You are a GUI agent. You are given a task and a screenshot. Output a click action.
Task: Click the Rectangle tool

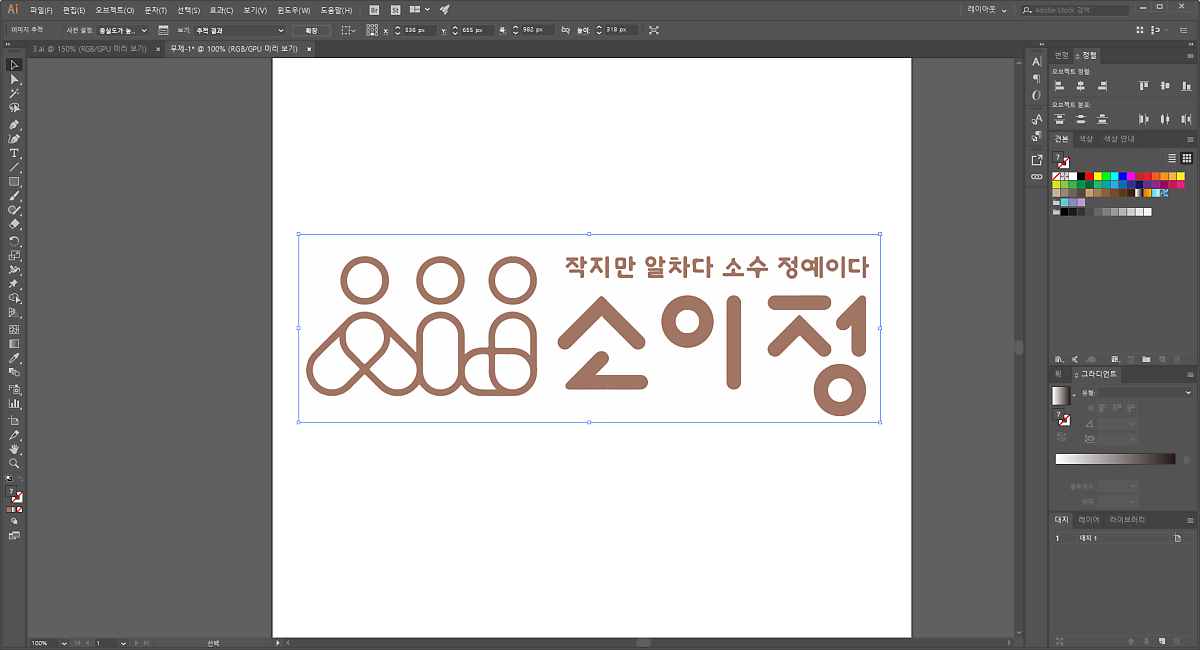(14, 182)
